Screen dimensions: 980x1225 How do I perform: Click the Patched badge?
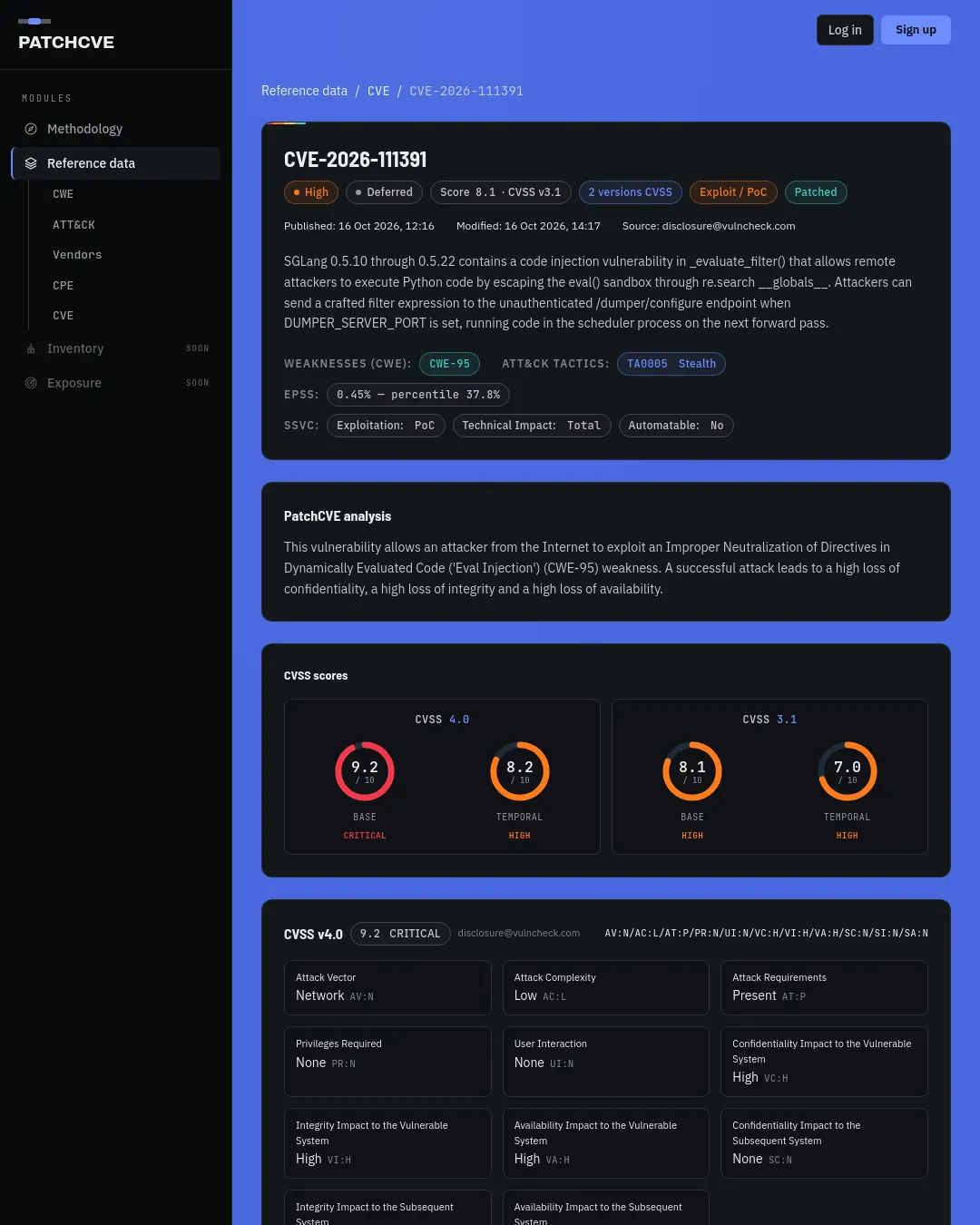click(x=816, y=192)
